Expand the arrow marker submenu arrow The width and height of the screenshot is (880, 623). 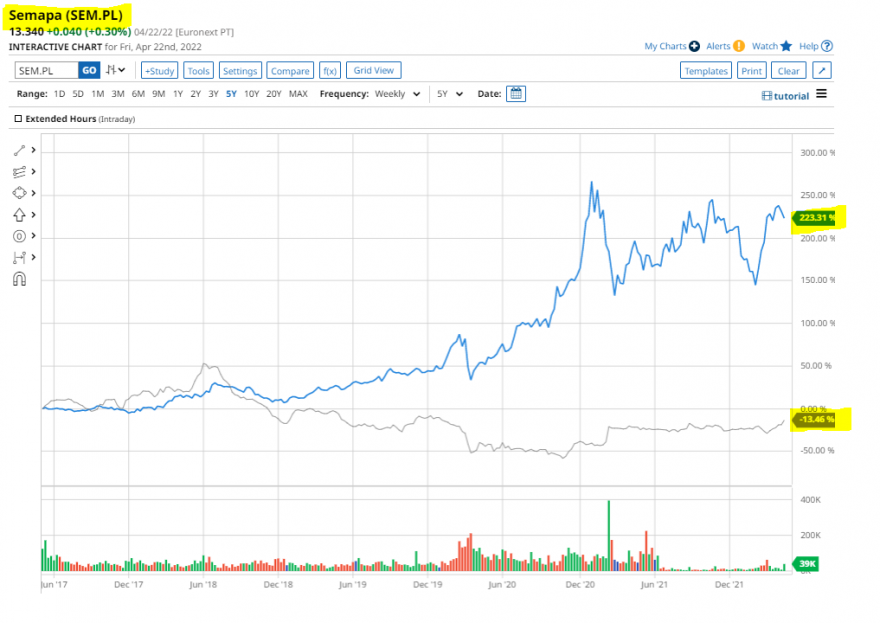point(34,215)
